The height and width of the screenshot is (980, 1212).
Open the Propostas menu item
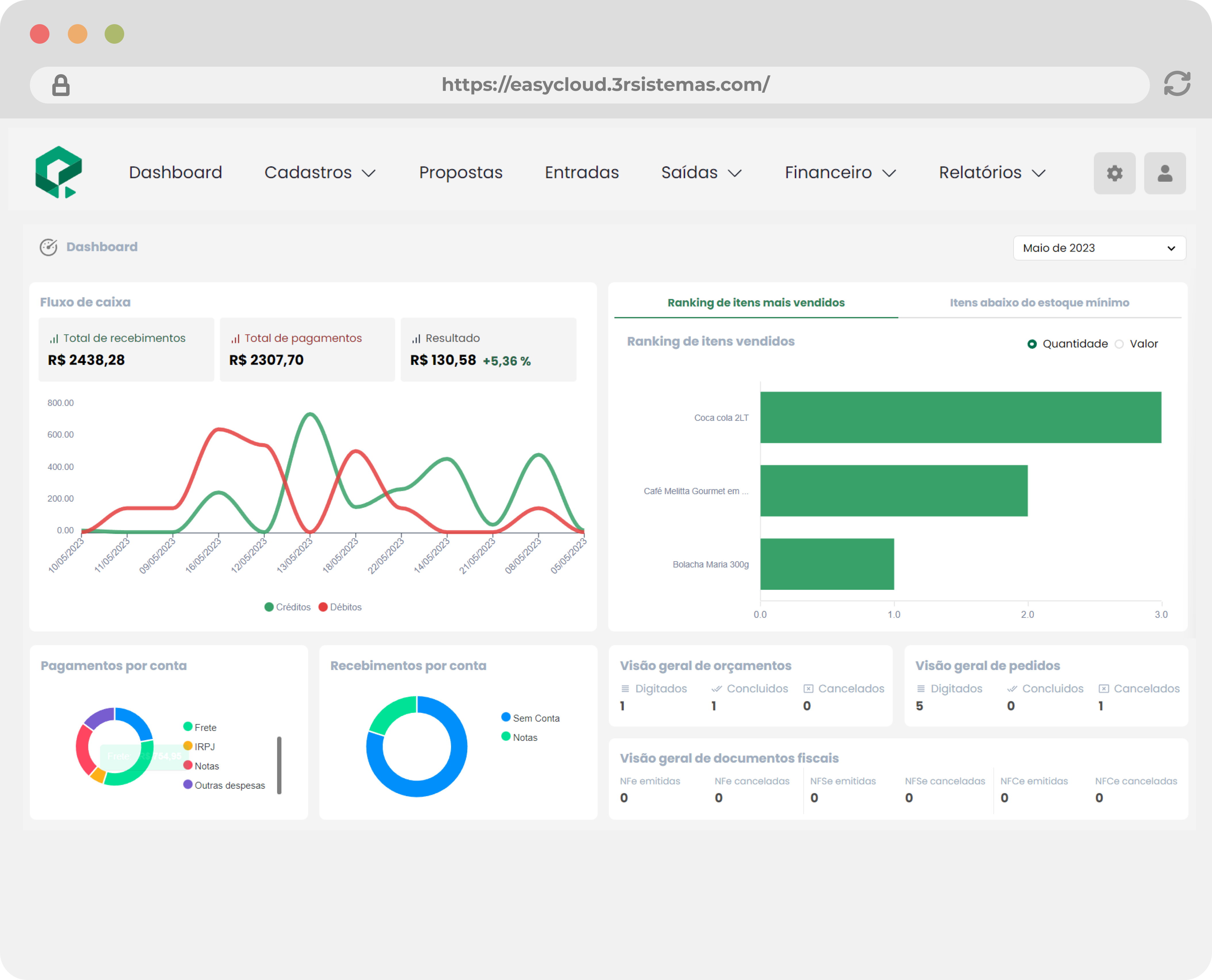point(461,172)
